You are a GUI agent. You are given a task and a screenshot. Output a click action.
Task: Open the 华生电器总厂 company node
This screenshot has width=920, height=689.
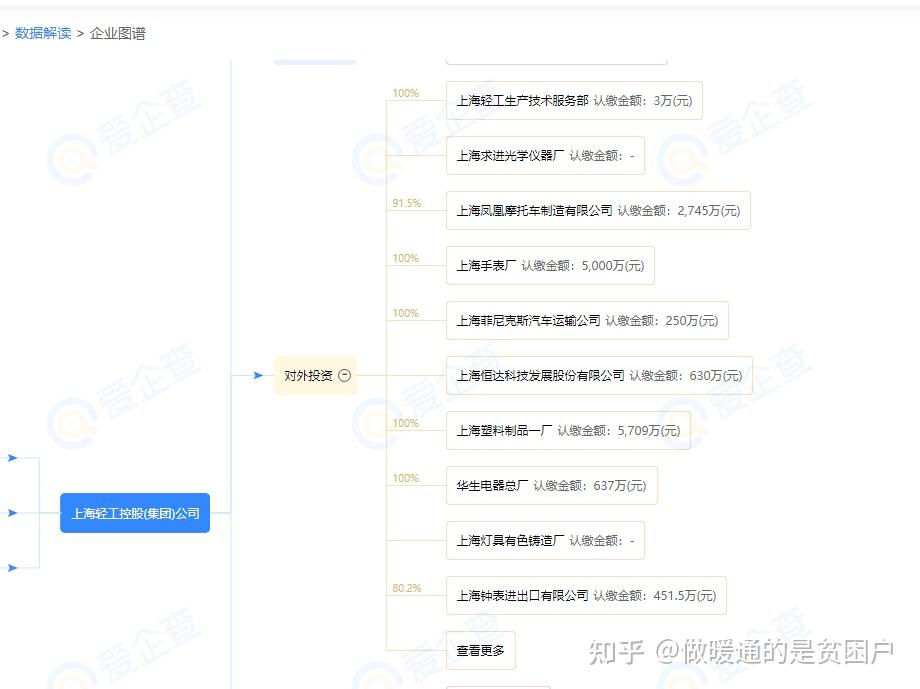[552, 485]
